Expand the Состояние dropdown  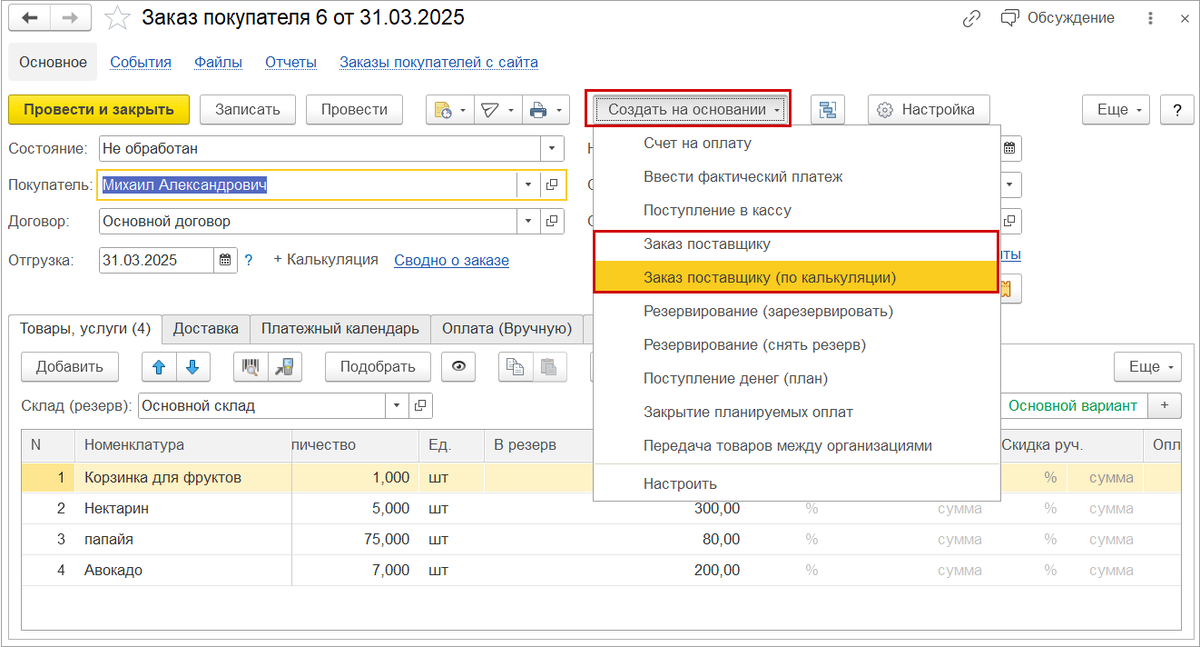(x=553, y=149)
